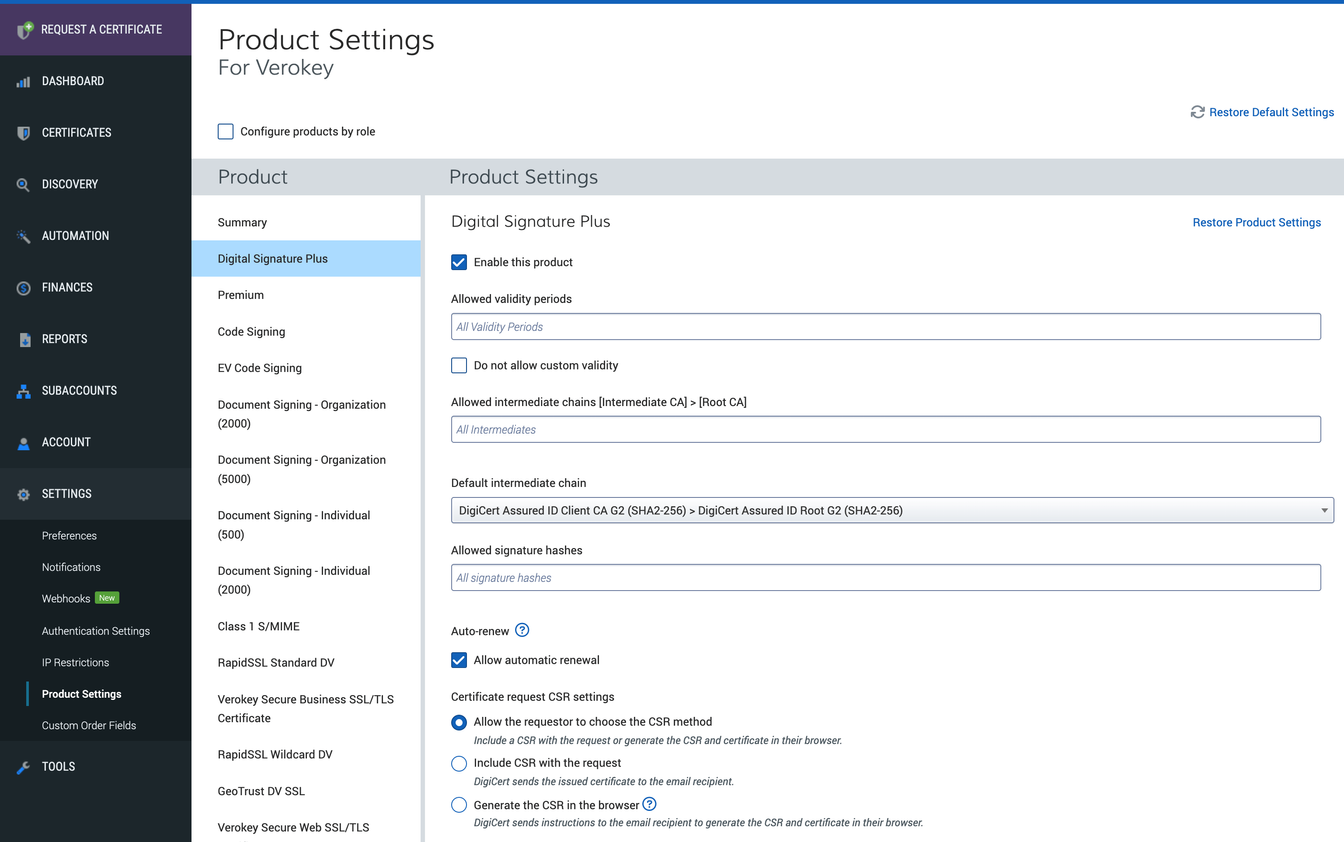This screenshot has width=1344, height=842.
Task: Open the Auto-renew help tooltip icon
Action: pyautogui.click(x=521, y=630)
